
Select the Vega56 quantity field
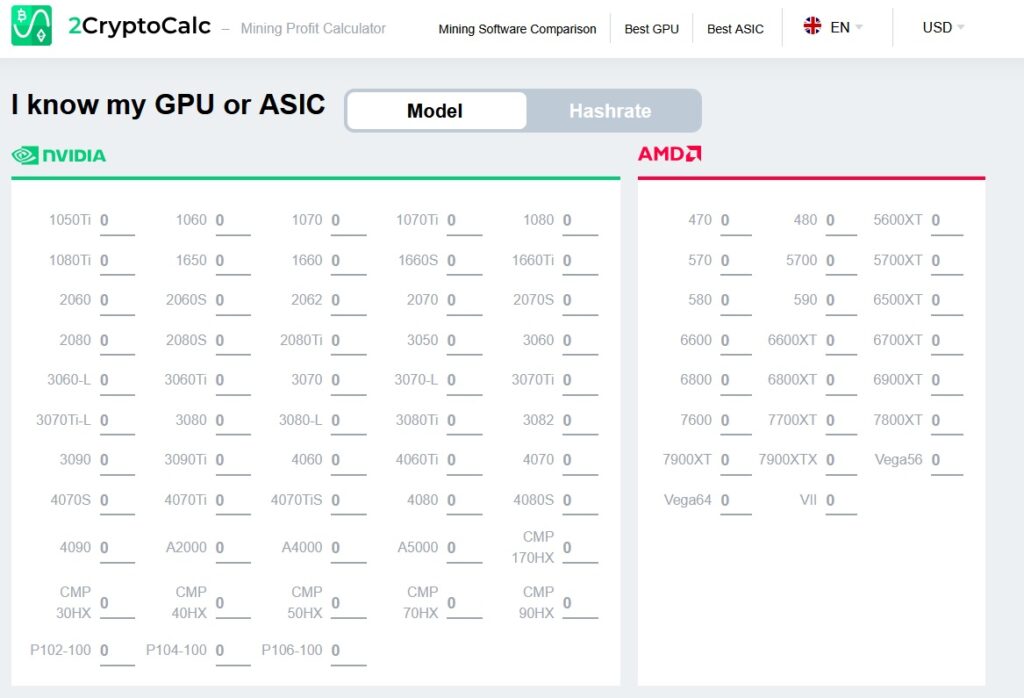pyautogui.click(x=947, y=461)
